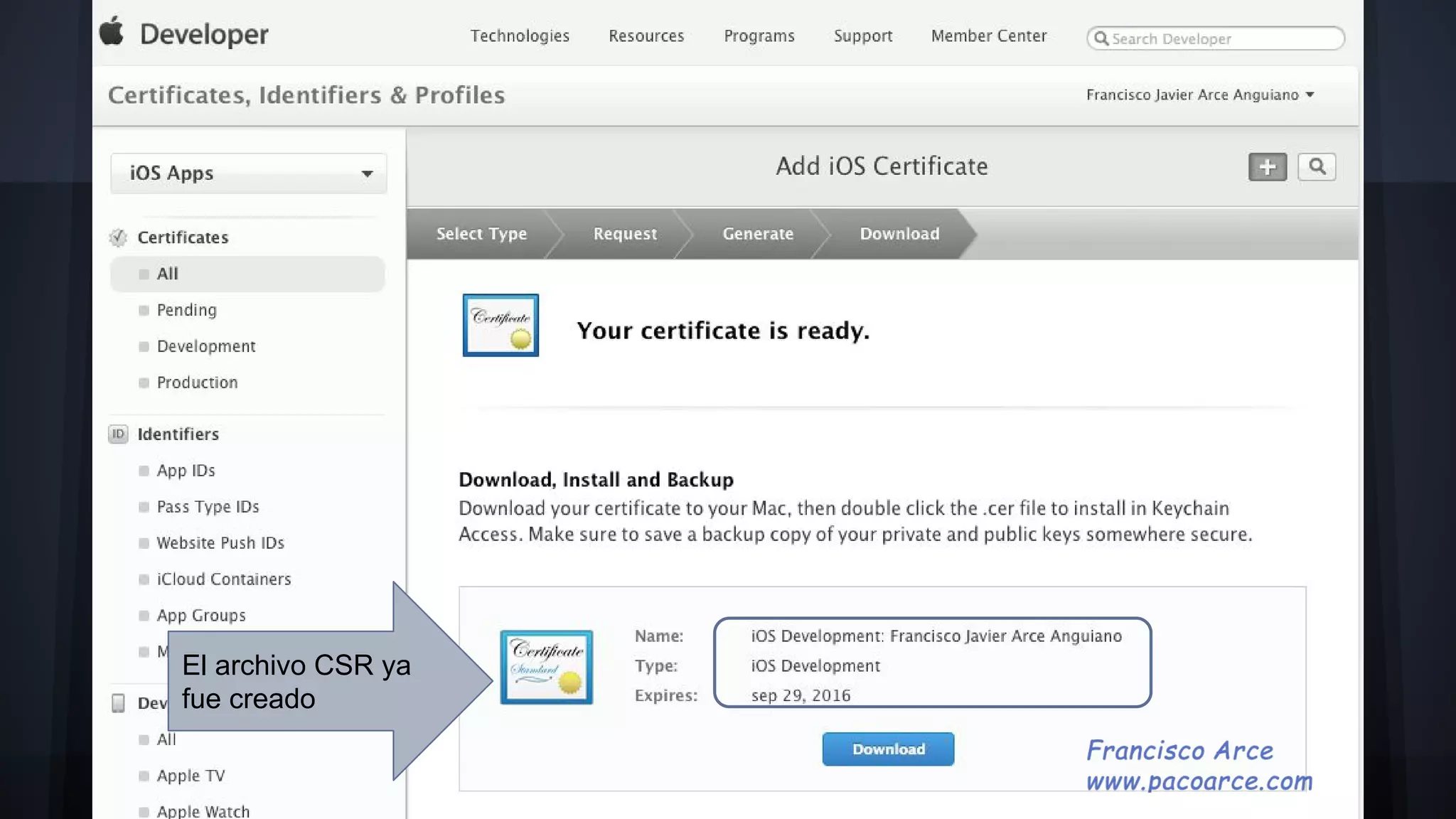Click the plus add certificate button
The height and width of the screenshot is (819, 1456).
coord(1267,167)
